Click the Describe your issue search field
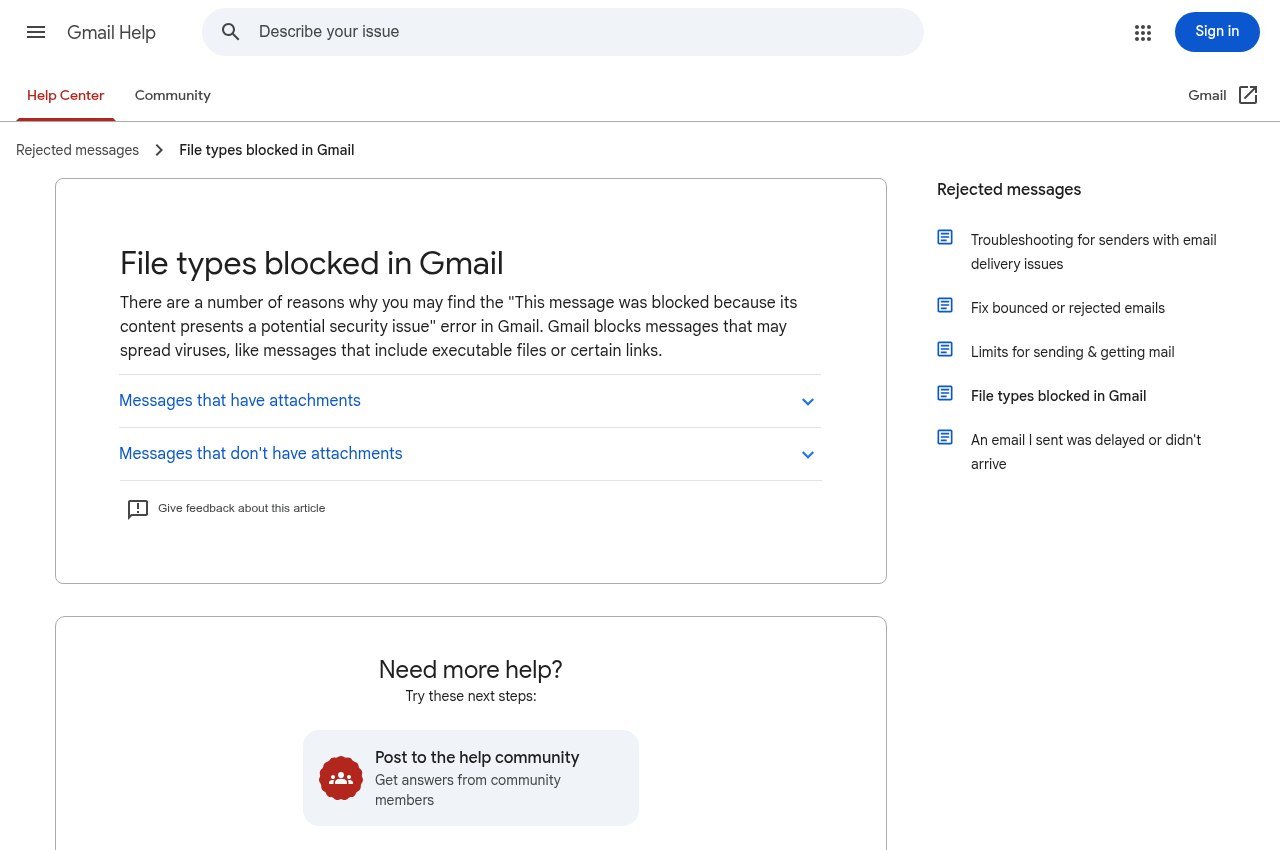 563,32
